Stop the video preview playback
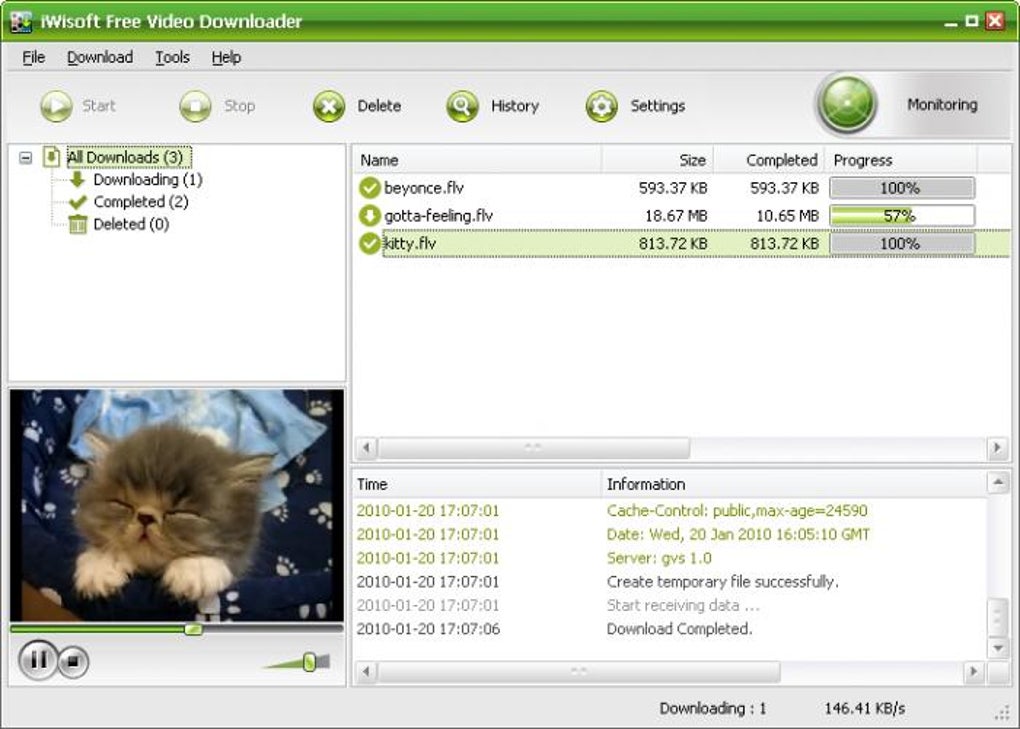 coord(73,662)
